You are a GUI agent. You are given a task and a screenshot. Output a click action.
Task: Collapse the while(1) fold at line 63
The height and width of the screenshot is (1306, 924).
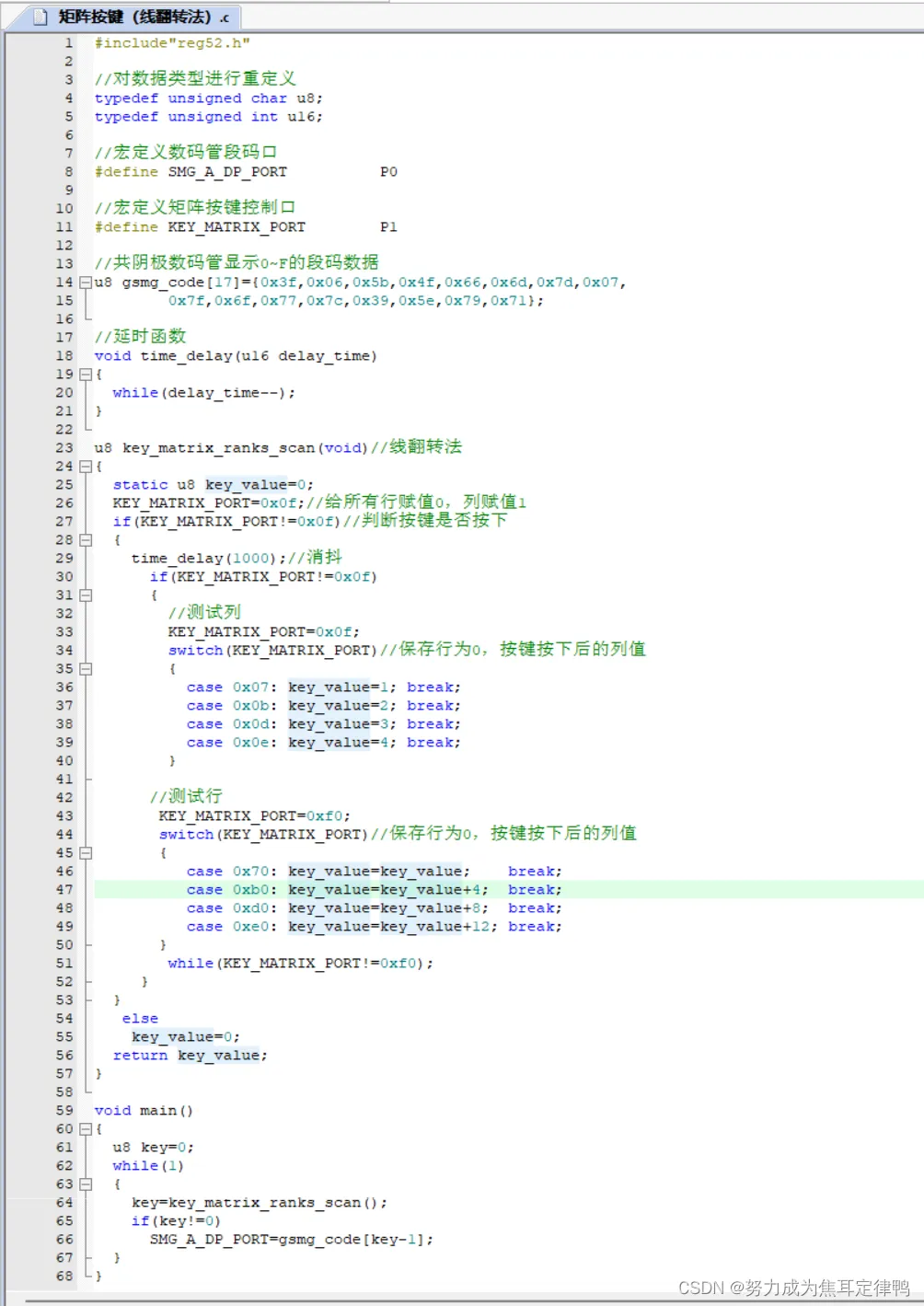tap(86, 1185)
